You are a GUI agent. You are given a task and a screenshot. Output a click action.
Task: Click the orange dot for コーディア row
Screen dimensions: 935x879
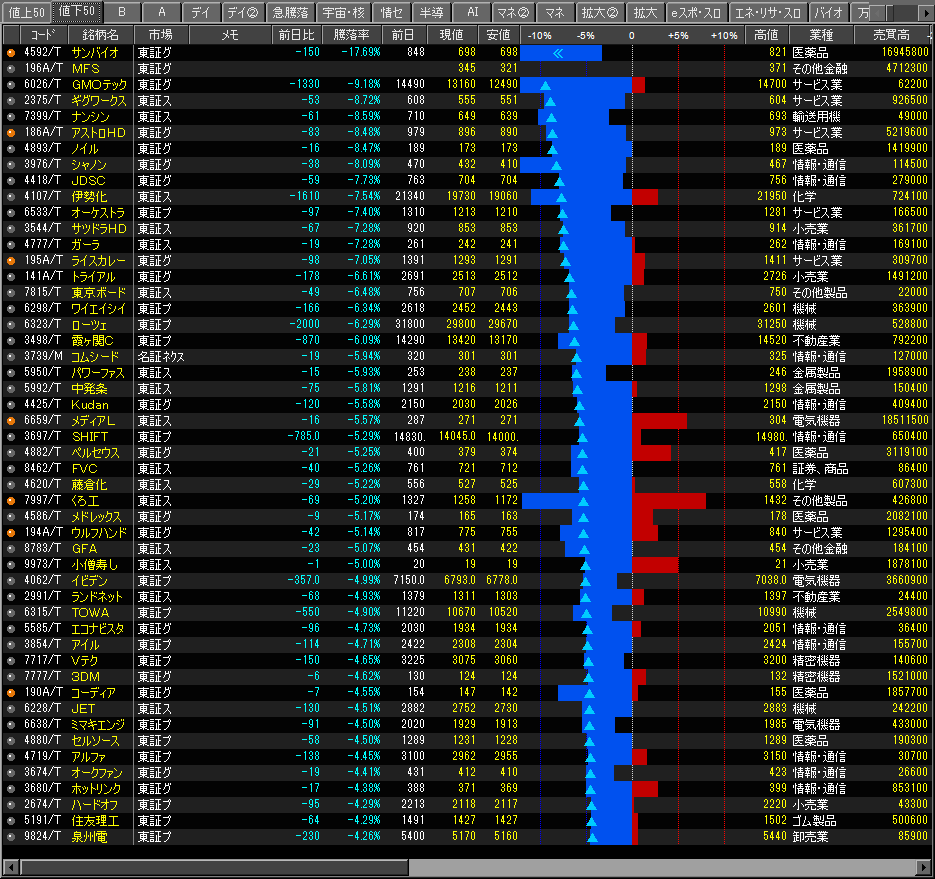pos(11,692)
